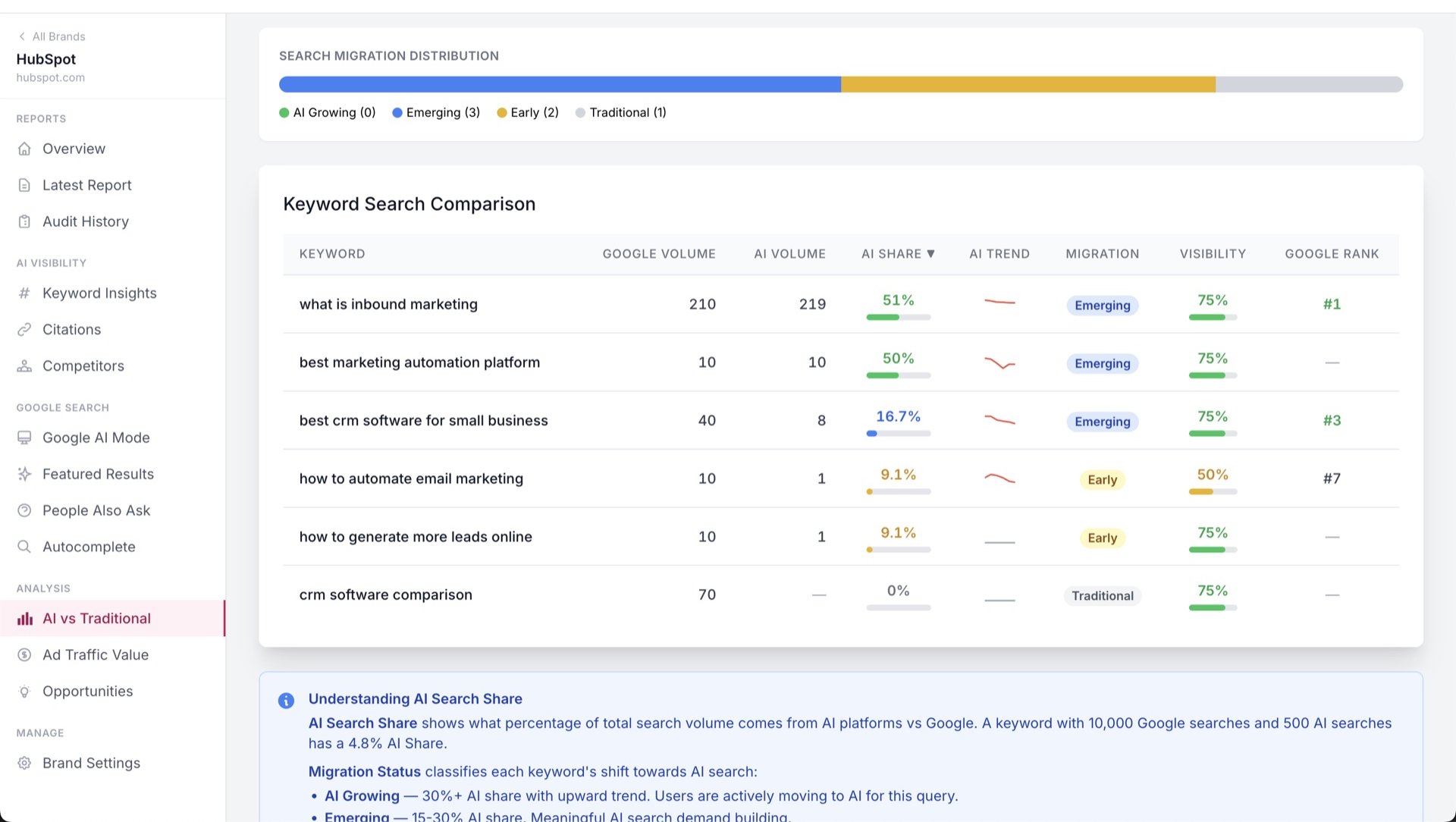Image resolution: width=1456 pixels, height=822 pixels.
Task: Select the 'what is inbound marketing' keyword
Action: click(x=388, y=304)
